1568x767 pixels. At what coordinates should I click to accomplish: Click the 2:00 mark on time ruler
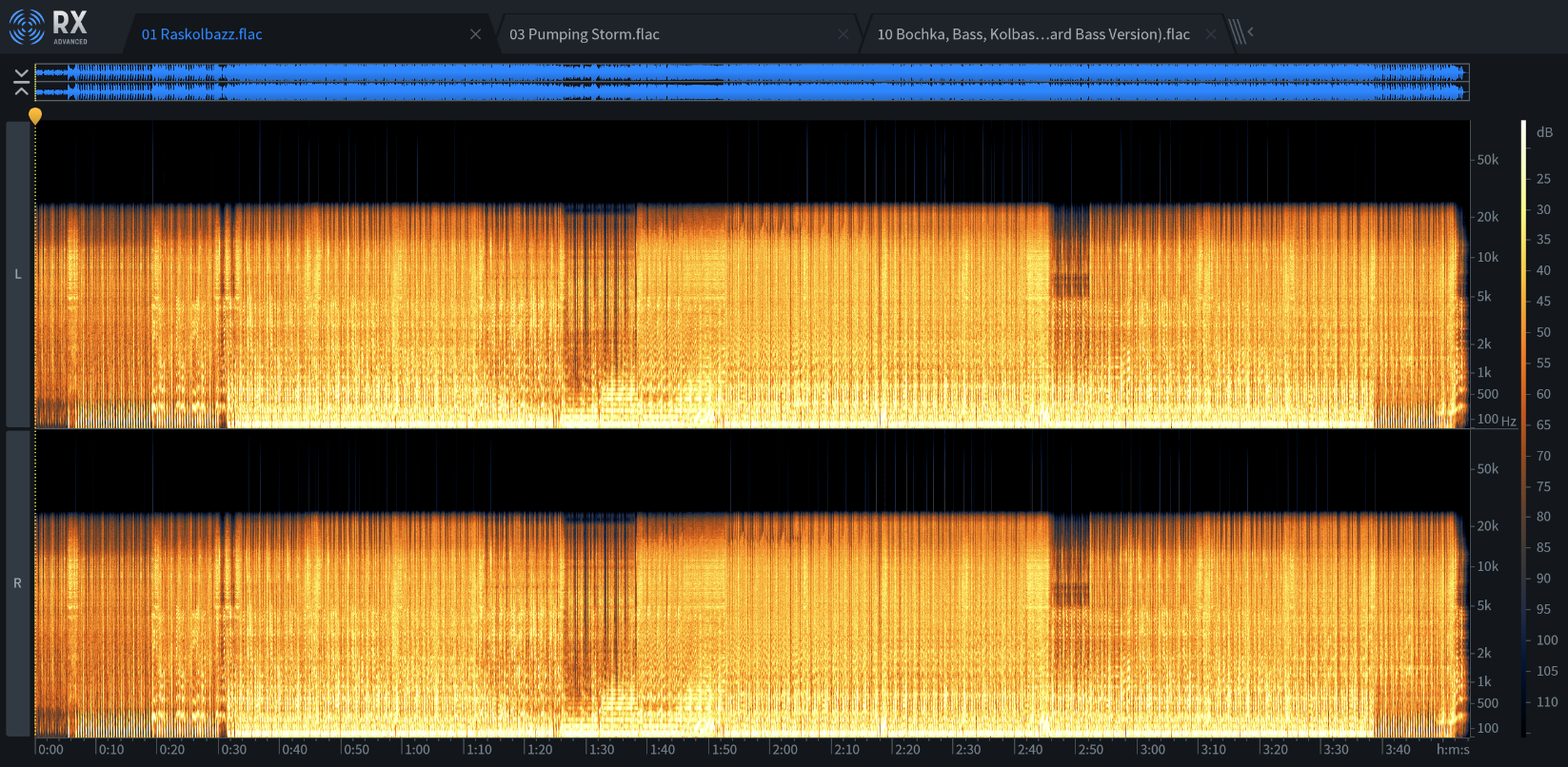click(784, 750)
